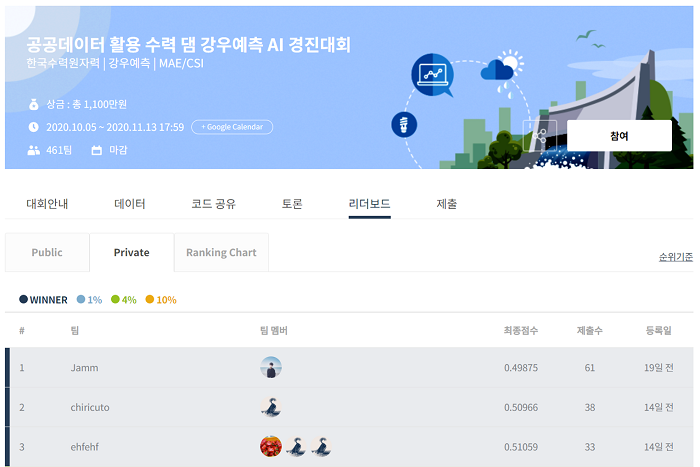Click the prize money bag icon
Image resolution: width=700 pixels, height=467 pixels.
tap(33, 104)
